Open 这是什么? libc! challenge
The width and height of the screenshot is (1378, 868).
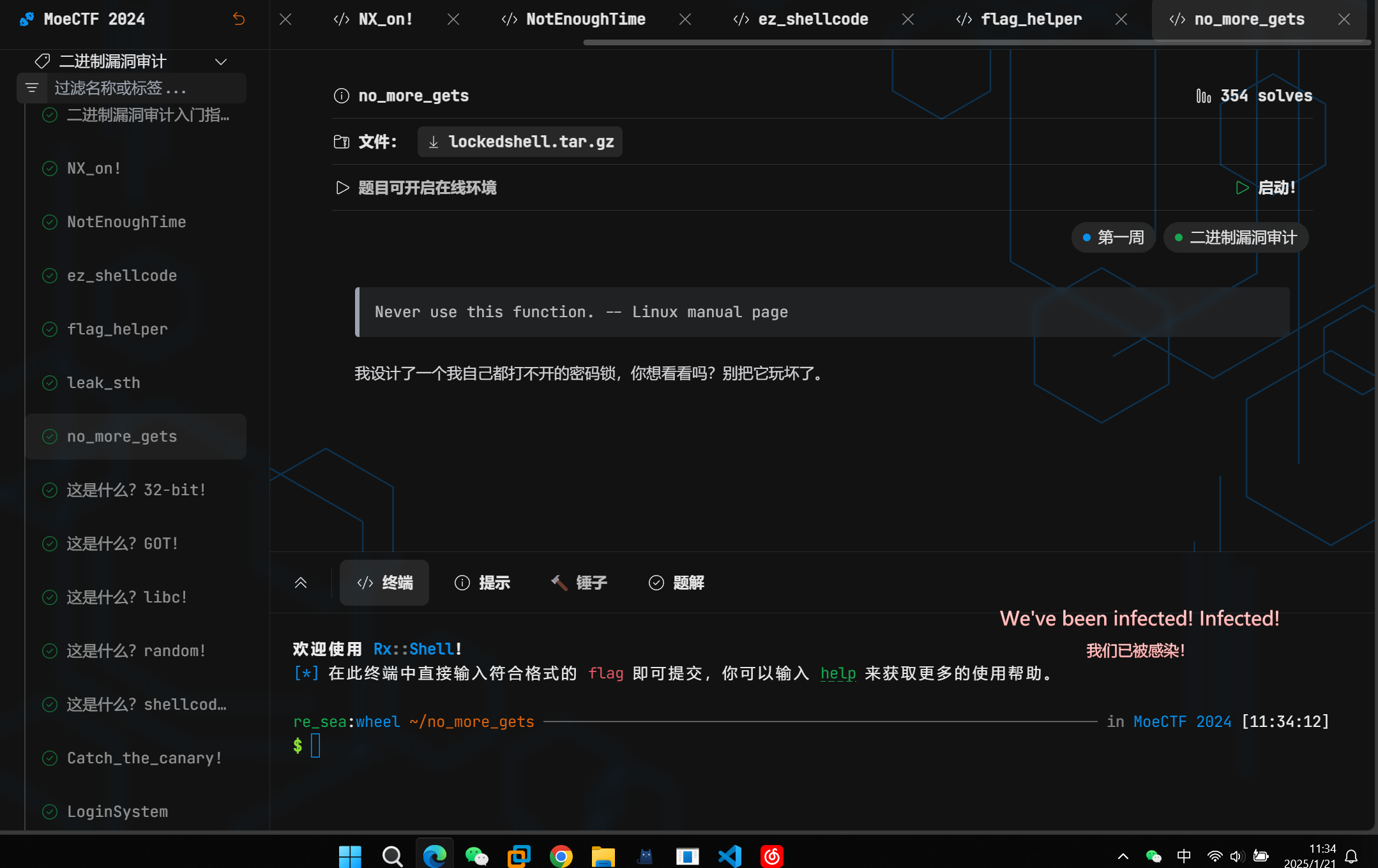coord(135,597)
